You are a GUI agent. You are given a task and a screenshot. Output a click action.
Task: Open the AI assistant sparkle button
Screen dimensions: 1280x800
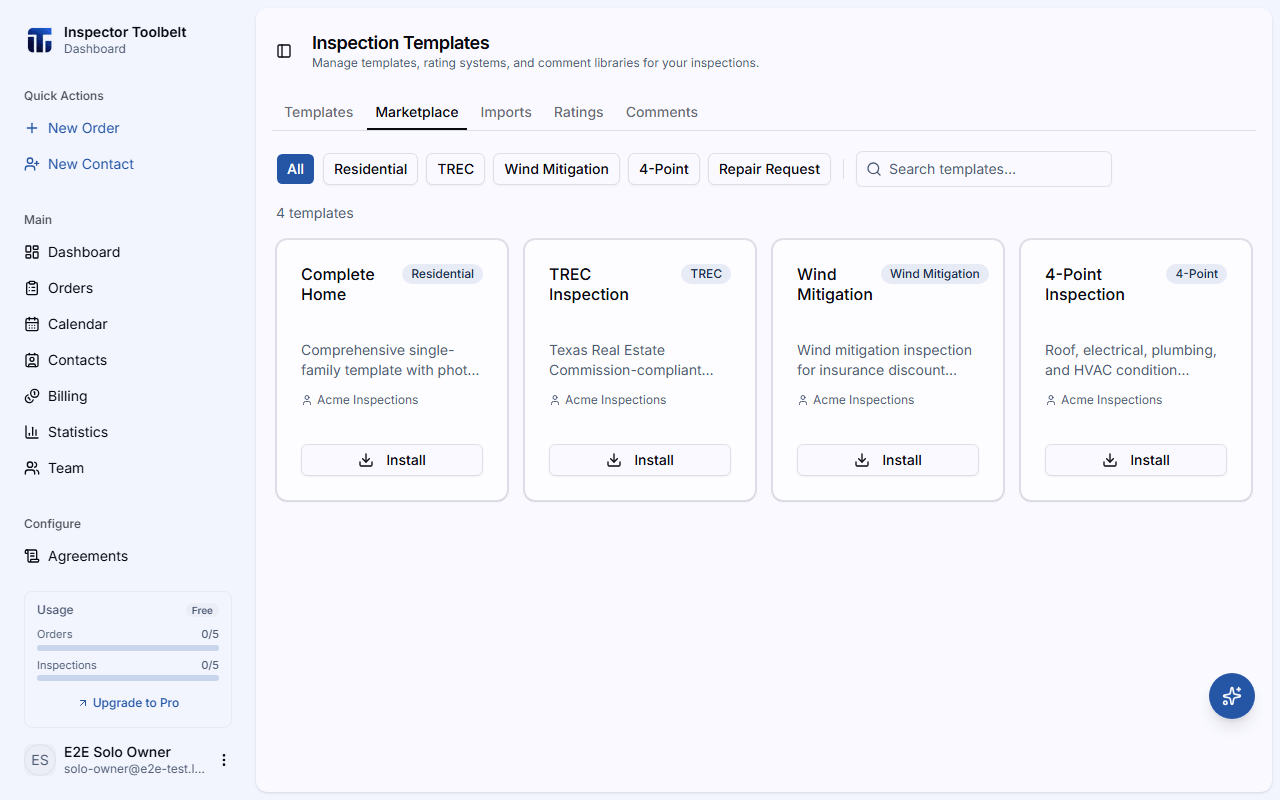[1232, 696]
